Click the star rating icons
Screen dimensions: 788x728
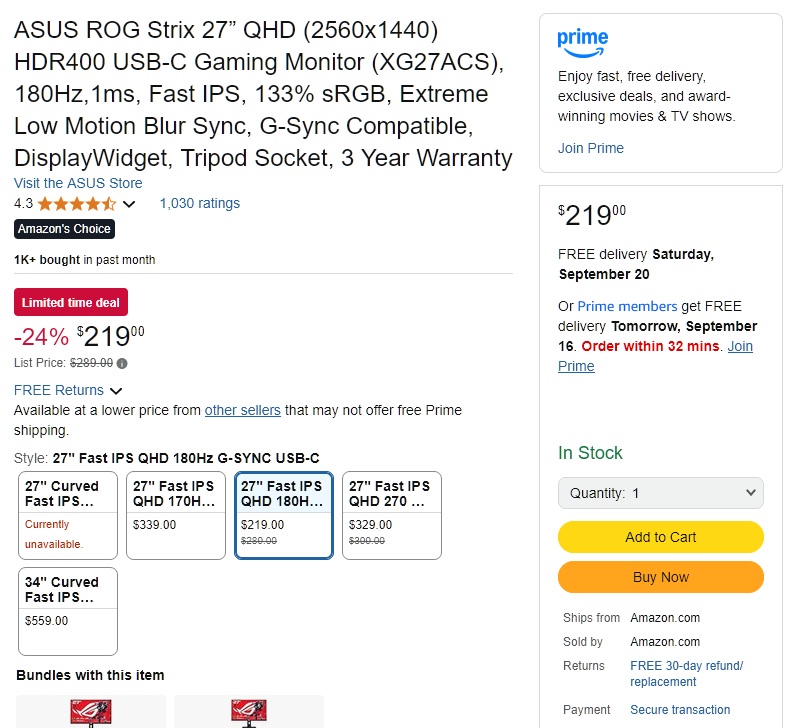(77, 204)
